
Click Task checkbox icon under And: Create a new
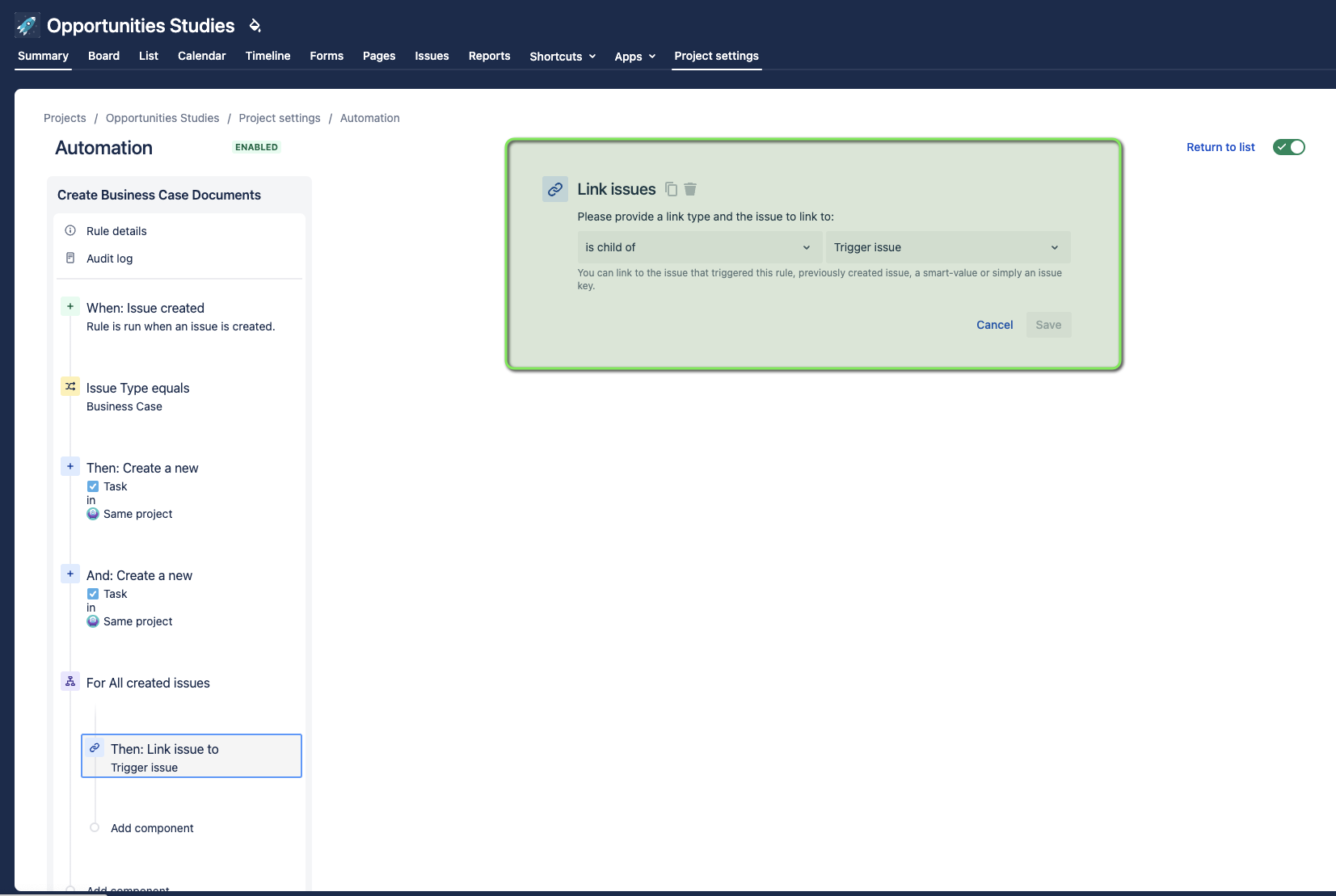tap(93, 594)
